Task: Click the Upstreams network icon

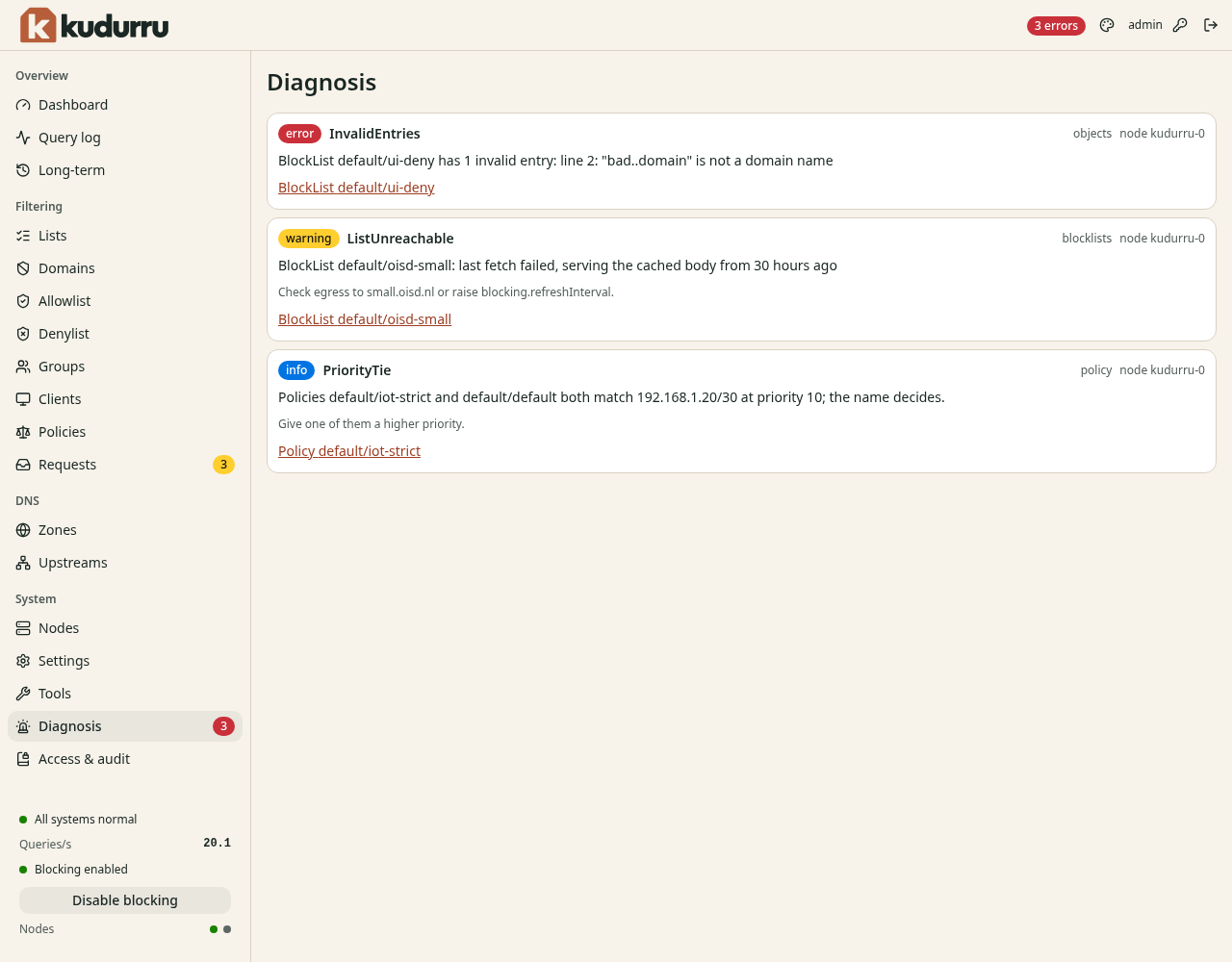Action: point(23,563)
